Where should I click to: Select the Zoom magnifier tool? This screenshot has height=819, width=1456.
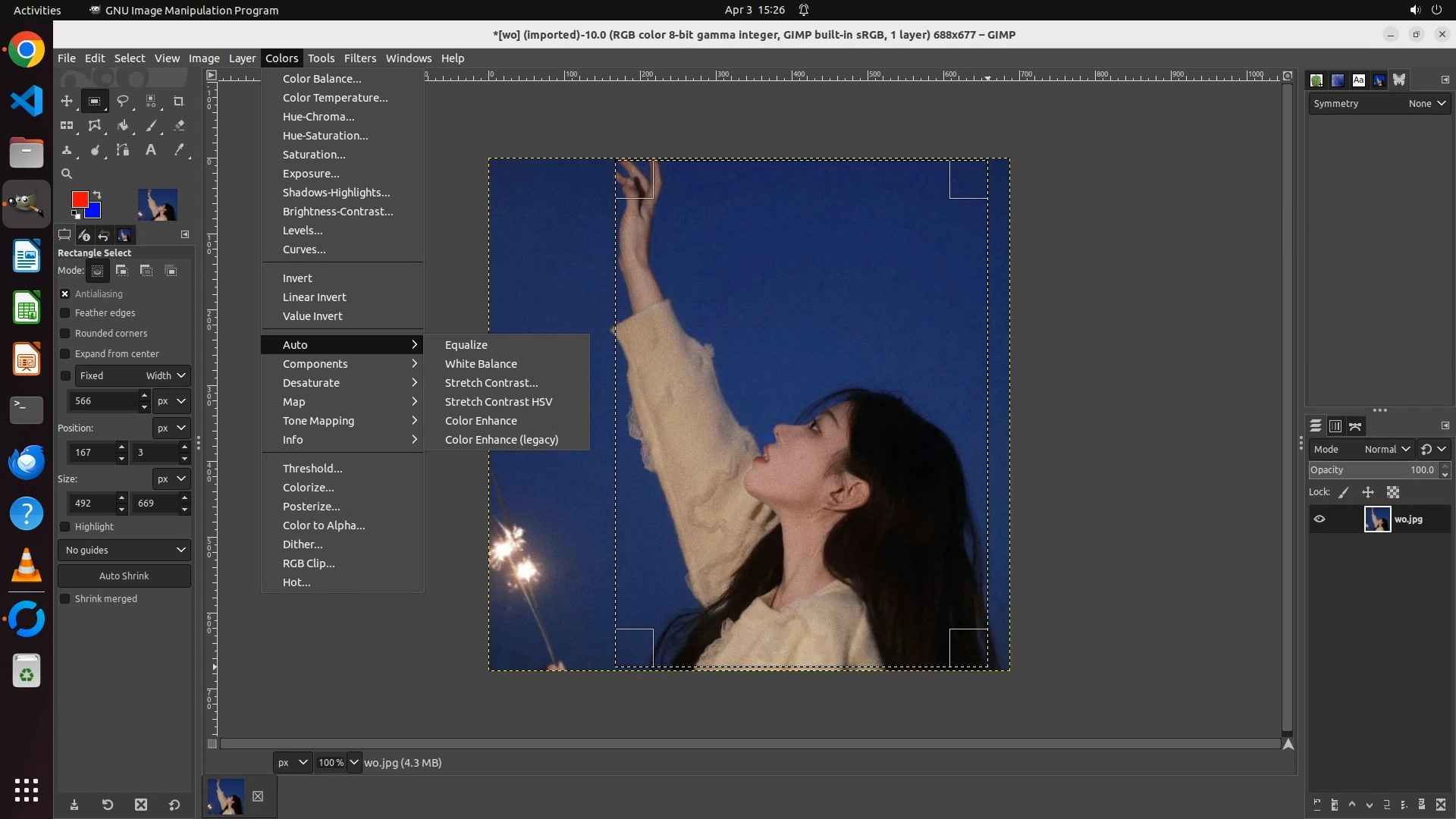(67, 174)
